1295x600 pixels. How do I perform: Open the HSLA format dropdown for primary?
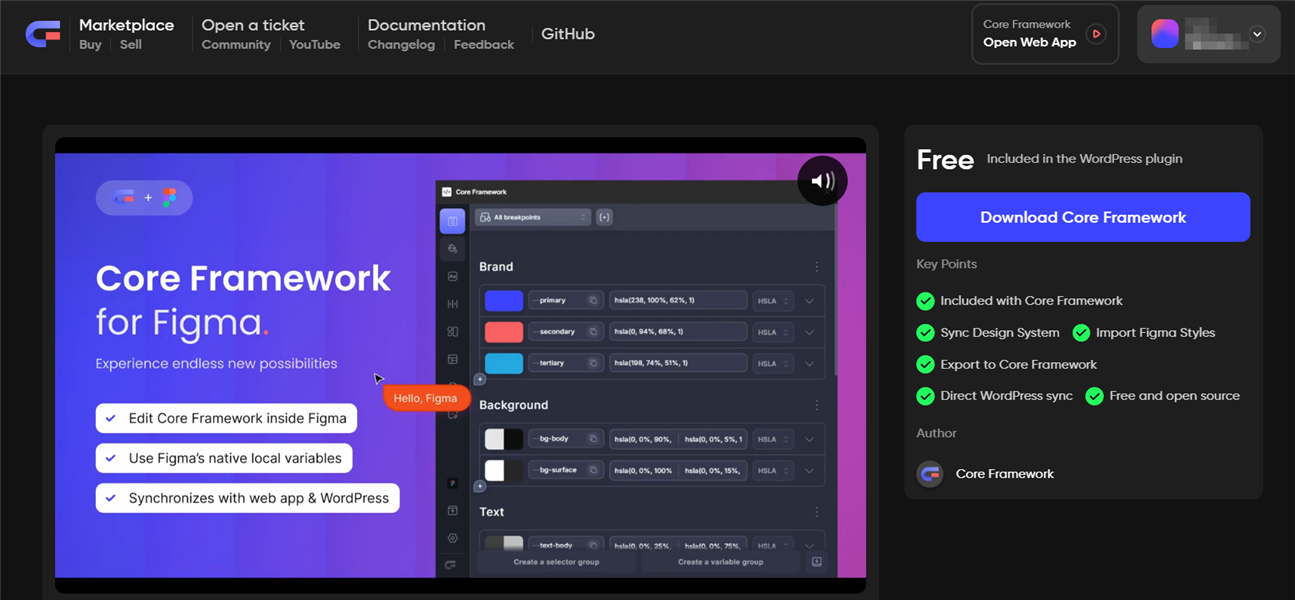tap(773, 300)
